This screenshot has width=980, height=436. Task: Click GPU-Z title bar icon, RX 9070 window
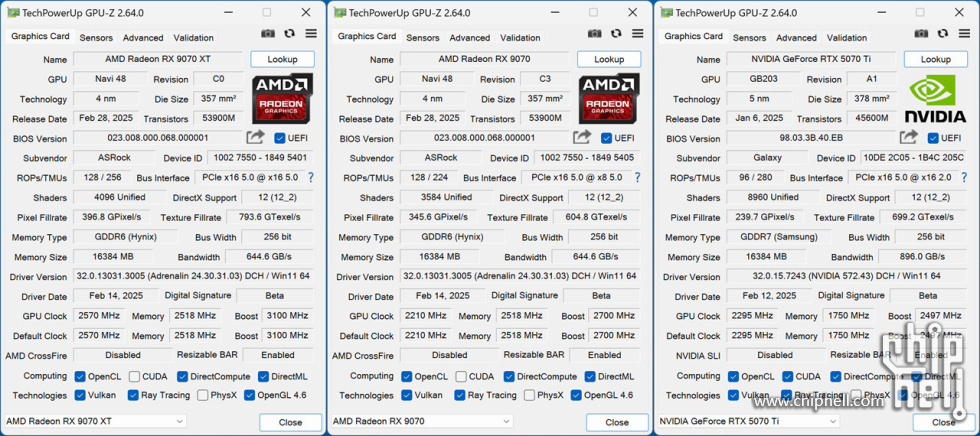click(340, 12)
